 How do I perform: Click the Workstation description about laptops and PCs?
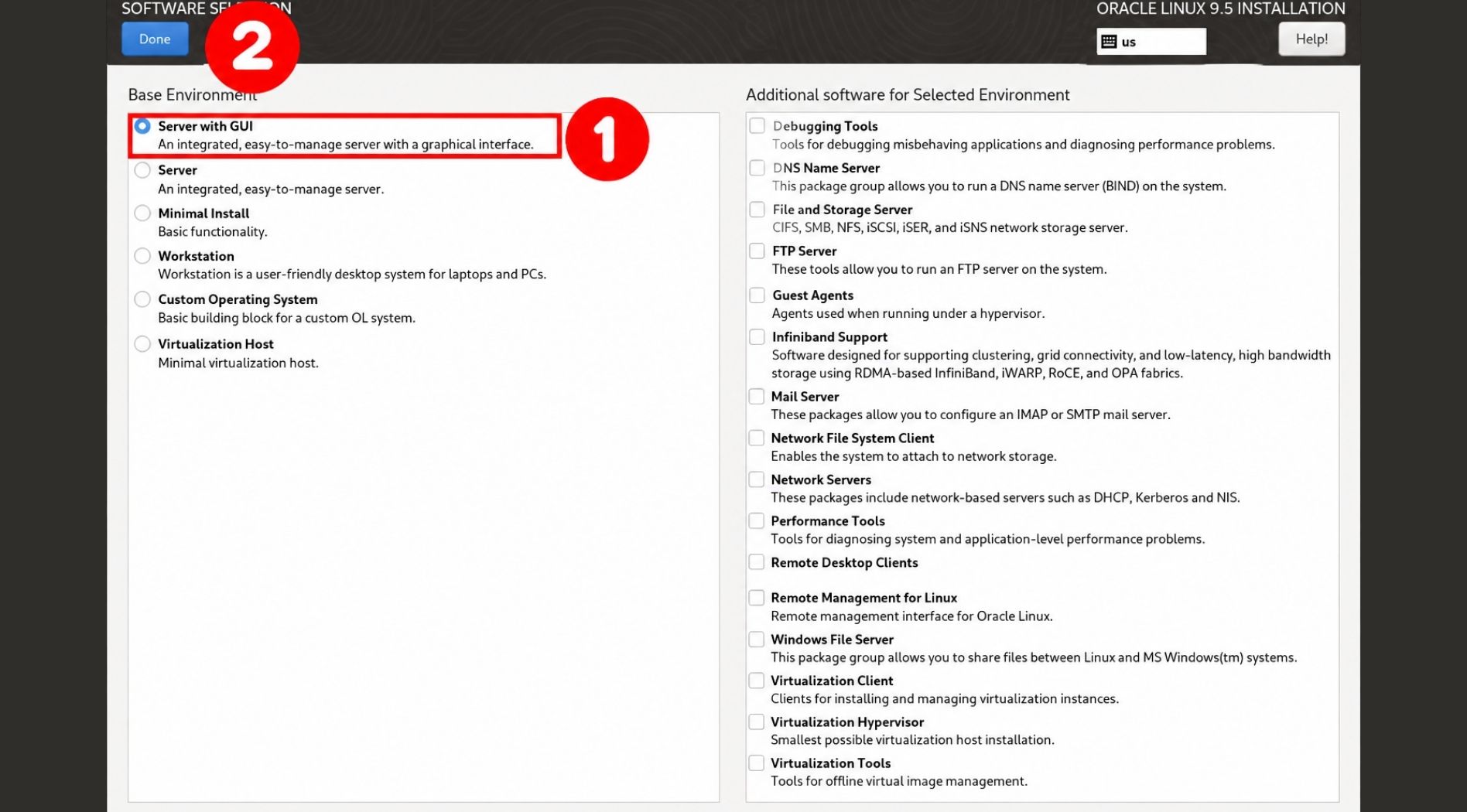(352, 275)
